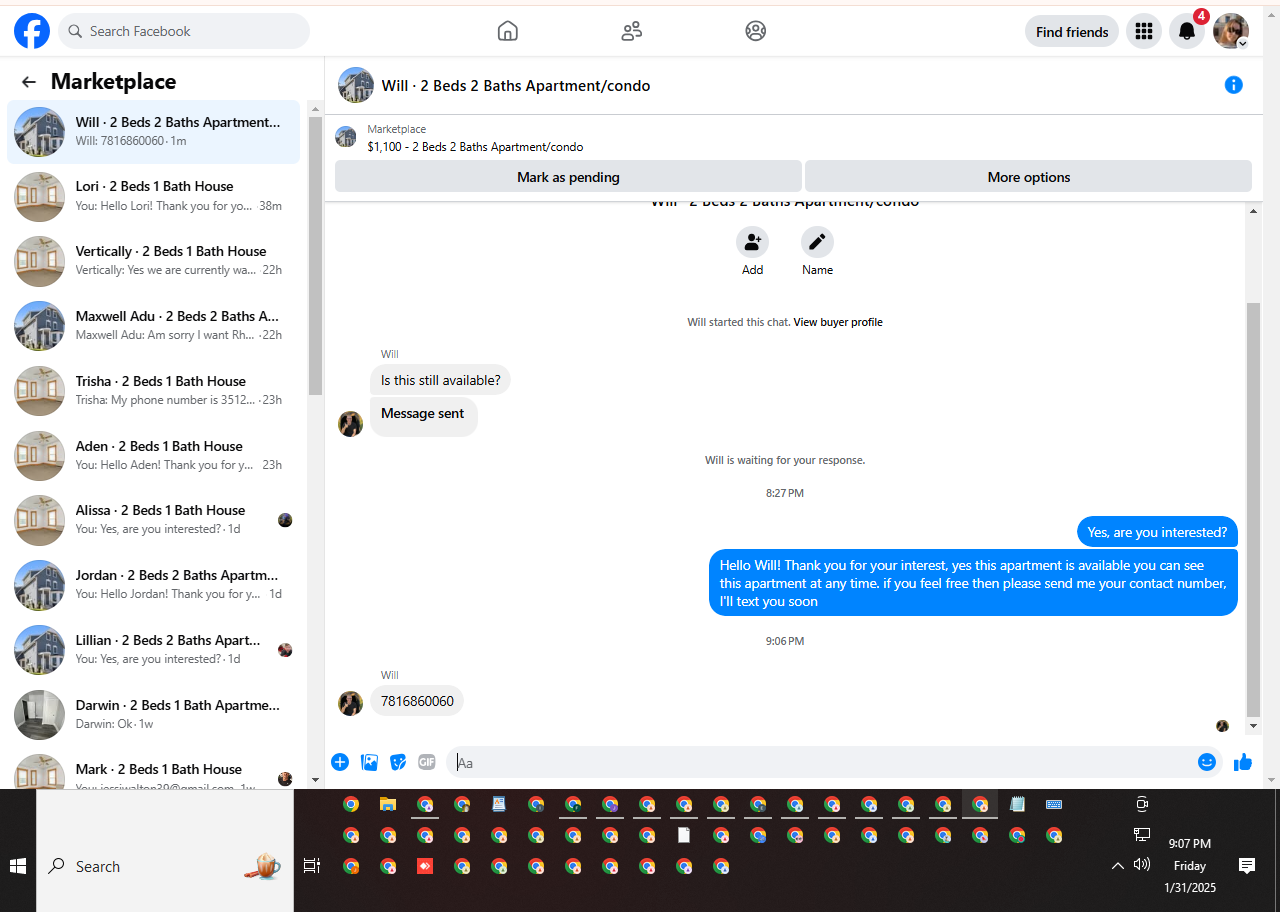This screenshot has height=912, width=1280.
Task: Click the conversation list scrollbar down arrow
Action: (x=315, y=780)
